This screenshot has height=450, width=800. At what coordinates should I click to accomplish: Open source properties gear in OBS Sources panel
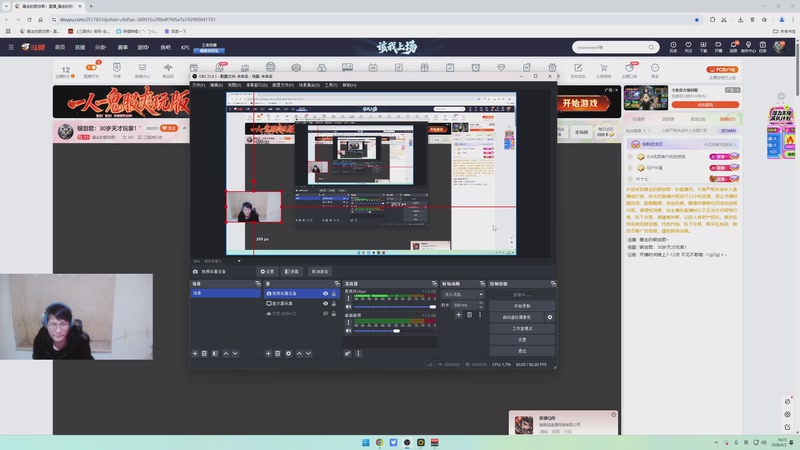288,353
